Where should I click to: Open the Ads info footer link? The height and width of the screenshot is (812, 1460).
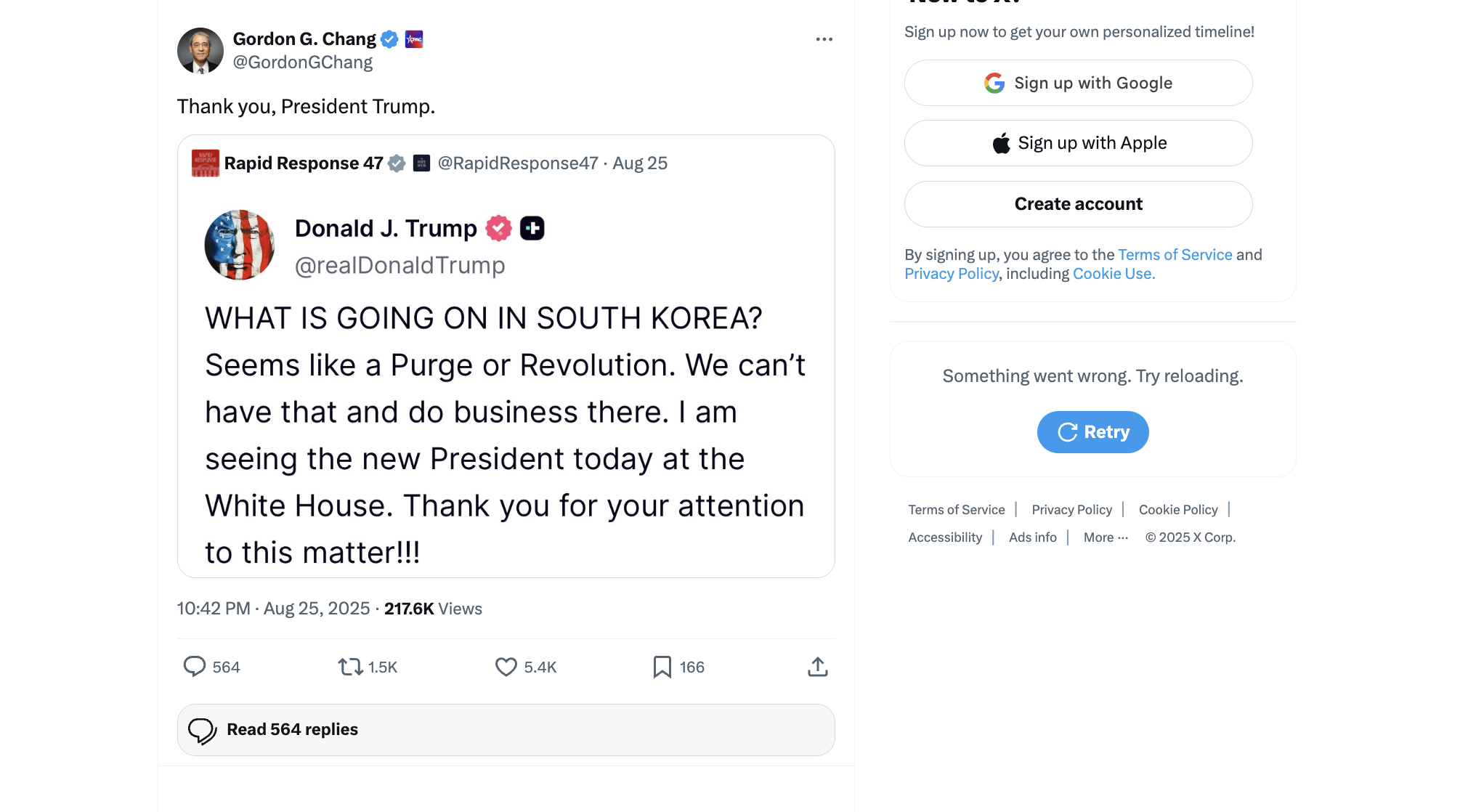click(x=1032, y=537)
